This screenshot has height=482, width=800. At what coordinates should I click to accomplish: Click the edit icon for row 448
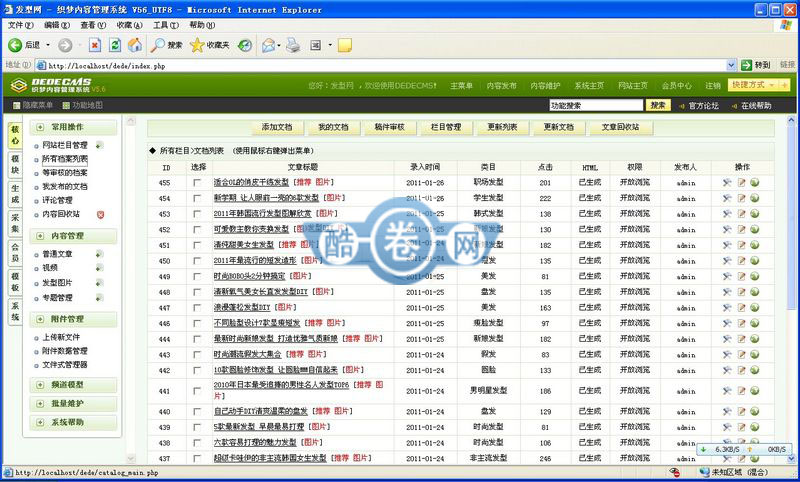[x=741, y=292]
